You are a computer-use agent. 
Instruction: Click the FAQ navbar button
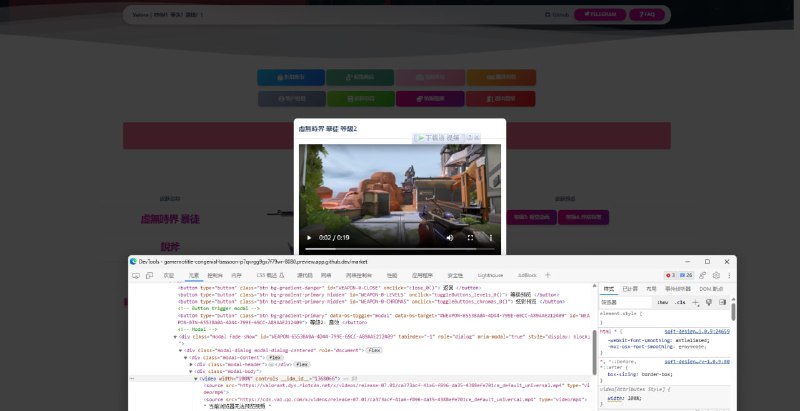pos(647,14)
